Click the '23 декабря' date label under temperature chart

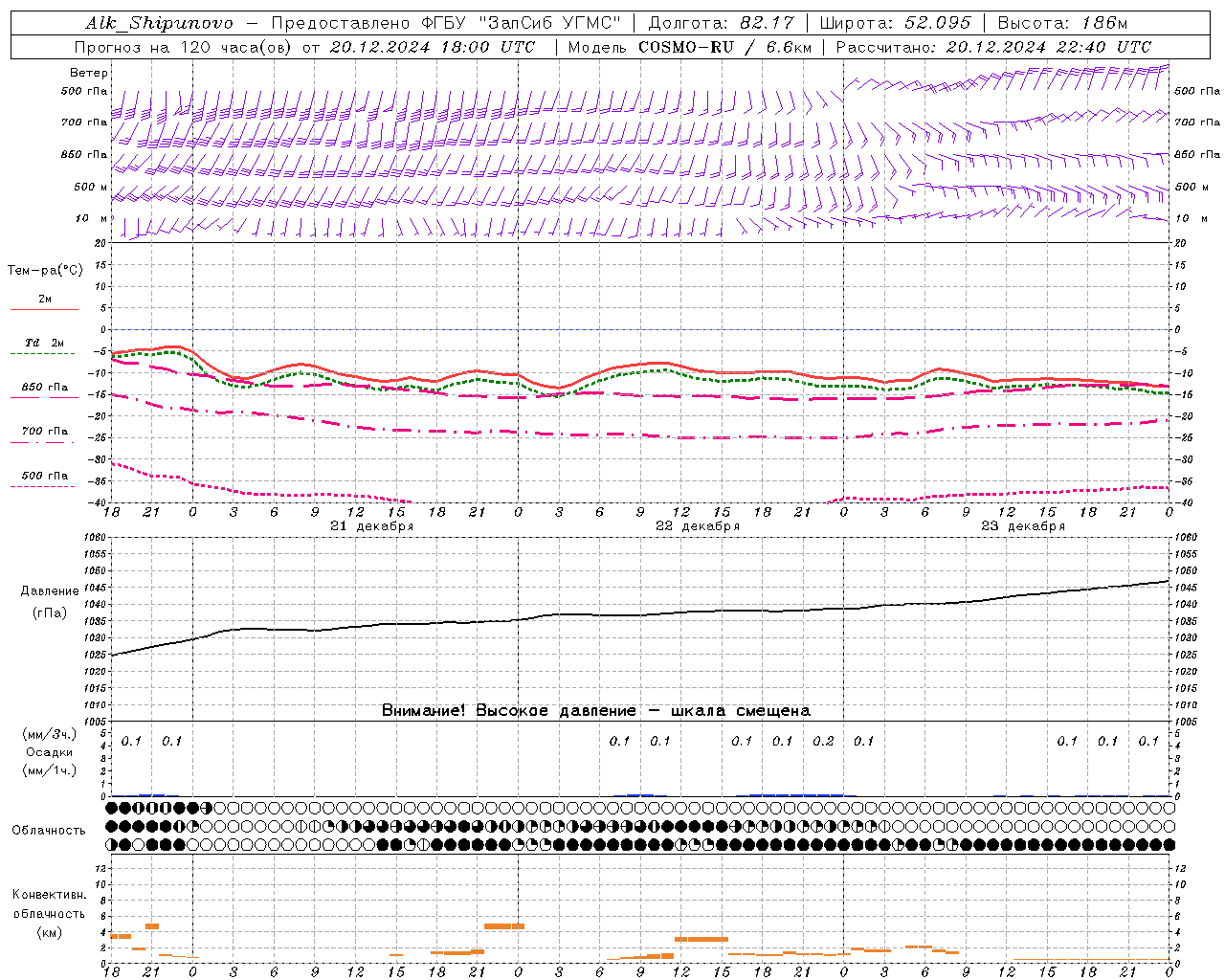pos(1023,526)
